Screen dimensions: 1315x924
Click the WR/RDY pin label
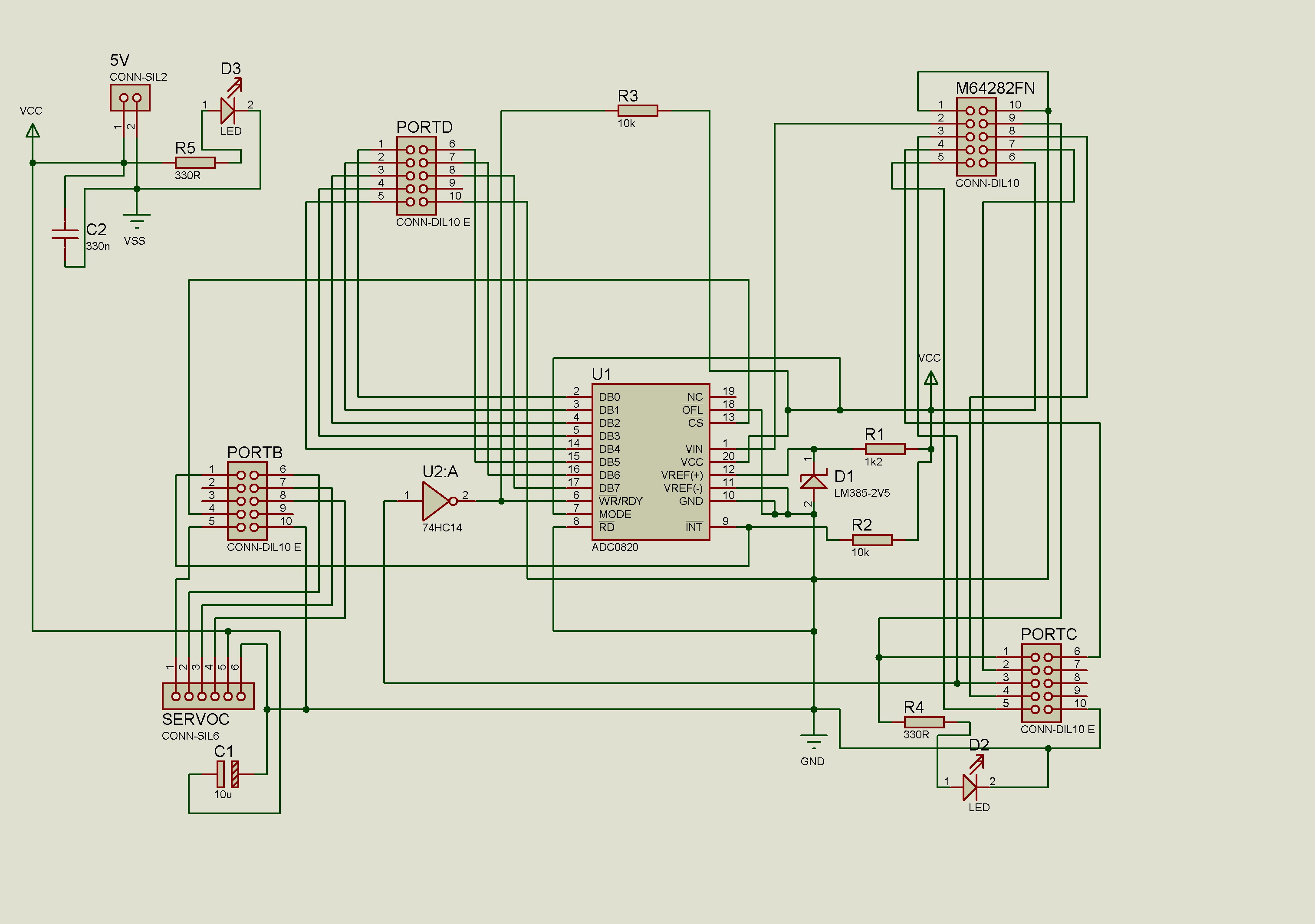(620, 501)
